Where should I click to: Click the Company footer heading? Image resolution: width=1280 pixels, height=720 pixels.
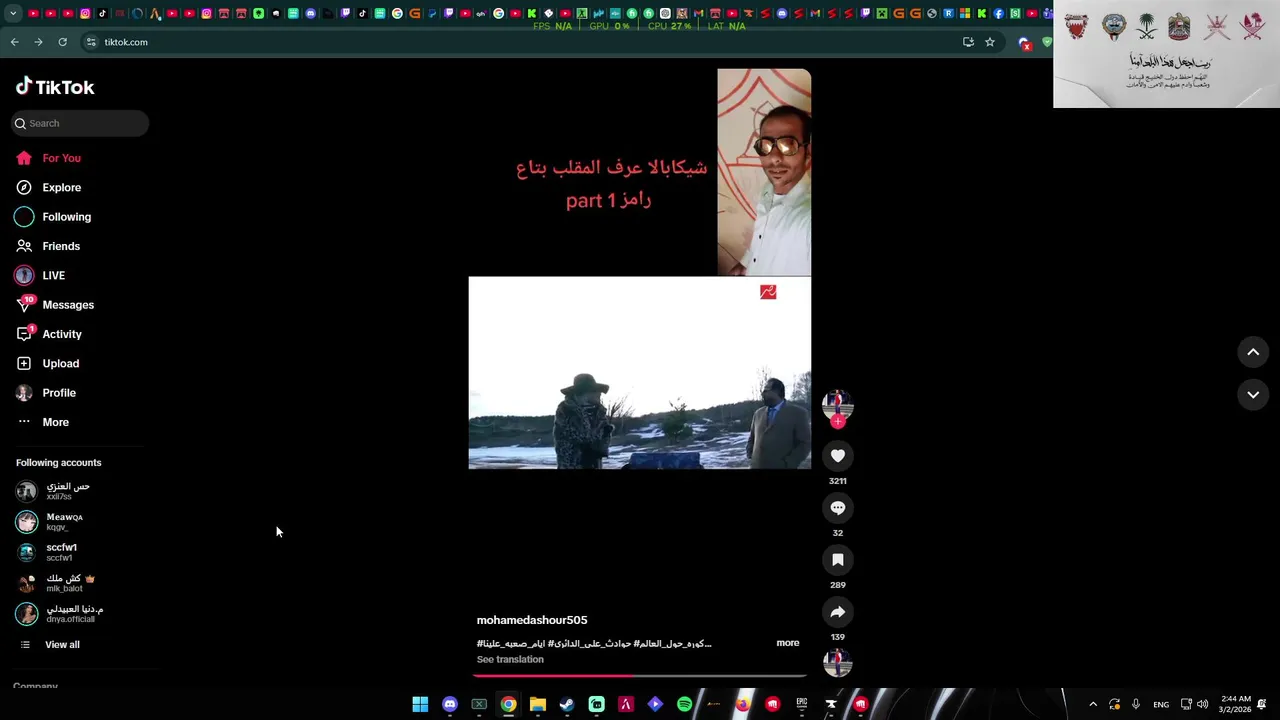[x=35, y=686]
